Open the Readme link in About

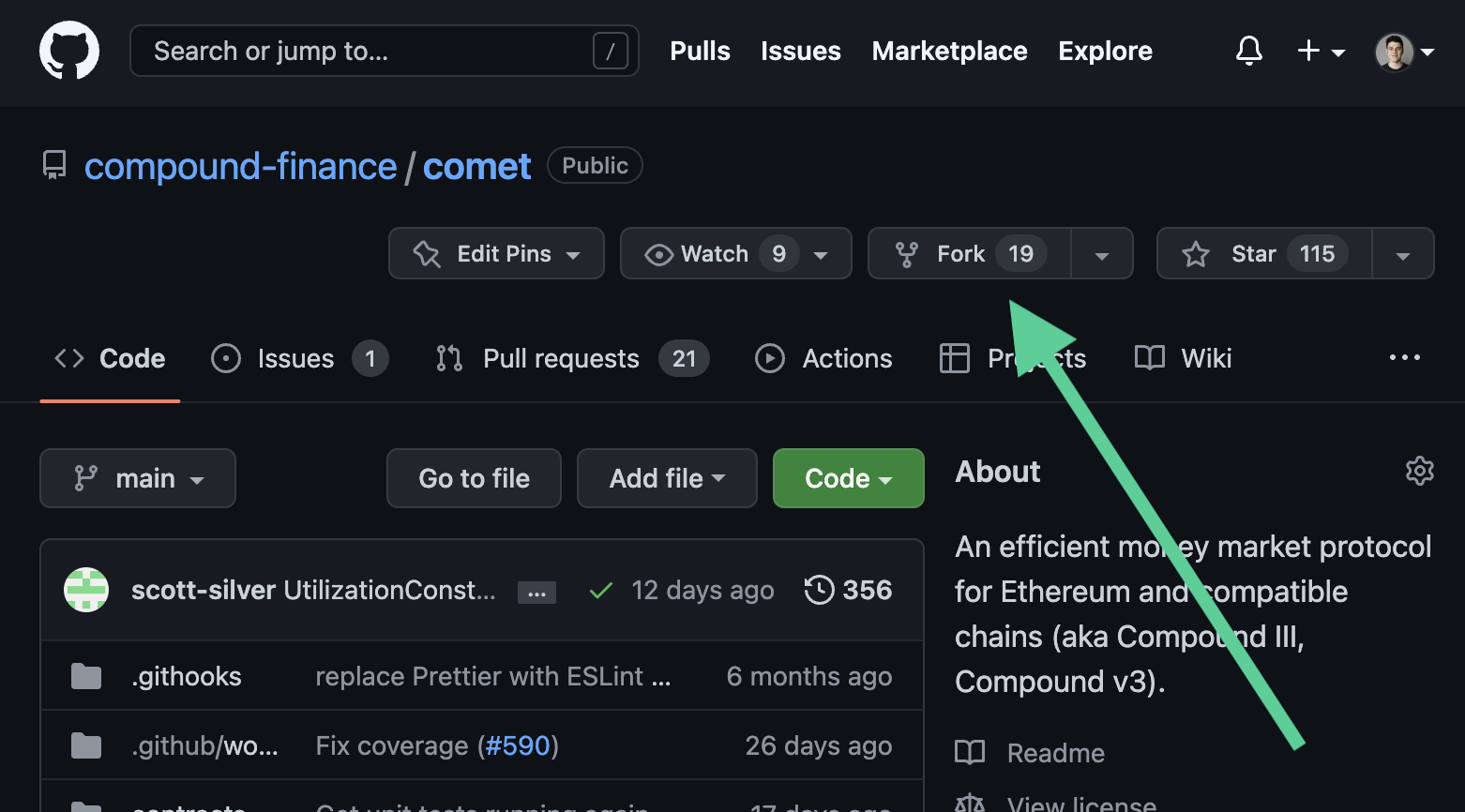coord(1056,753)
